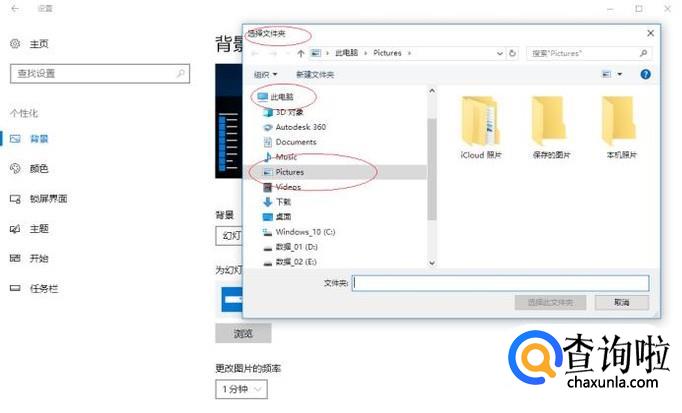Open the 保存的图片 folder
The width and height of the screenshot is (682, 413).
[549, 124]
